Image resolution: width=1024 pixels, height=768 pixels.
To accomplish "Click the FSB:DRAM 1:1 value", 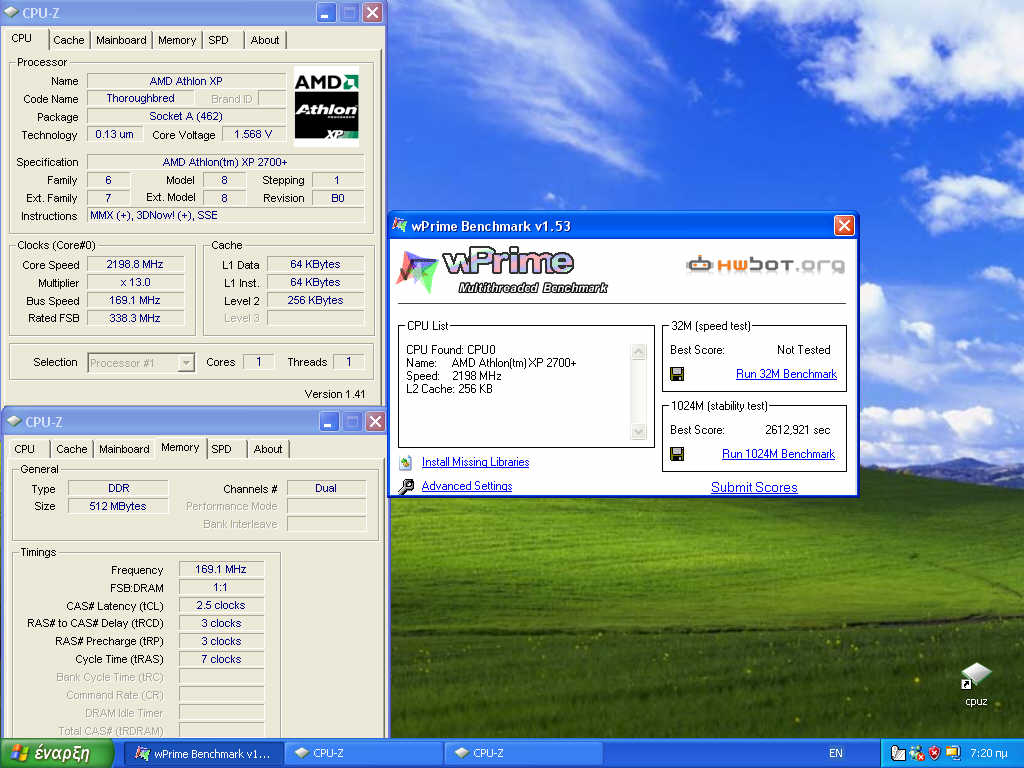I will (x=221, y=587).
